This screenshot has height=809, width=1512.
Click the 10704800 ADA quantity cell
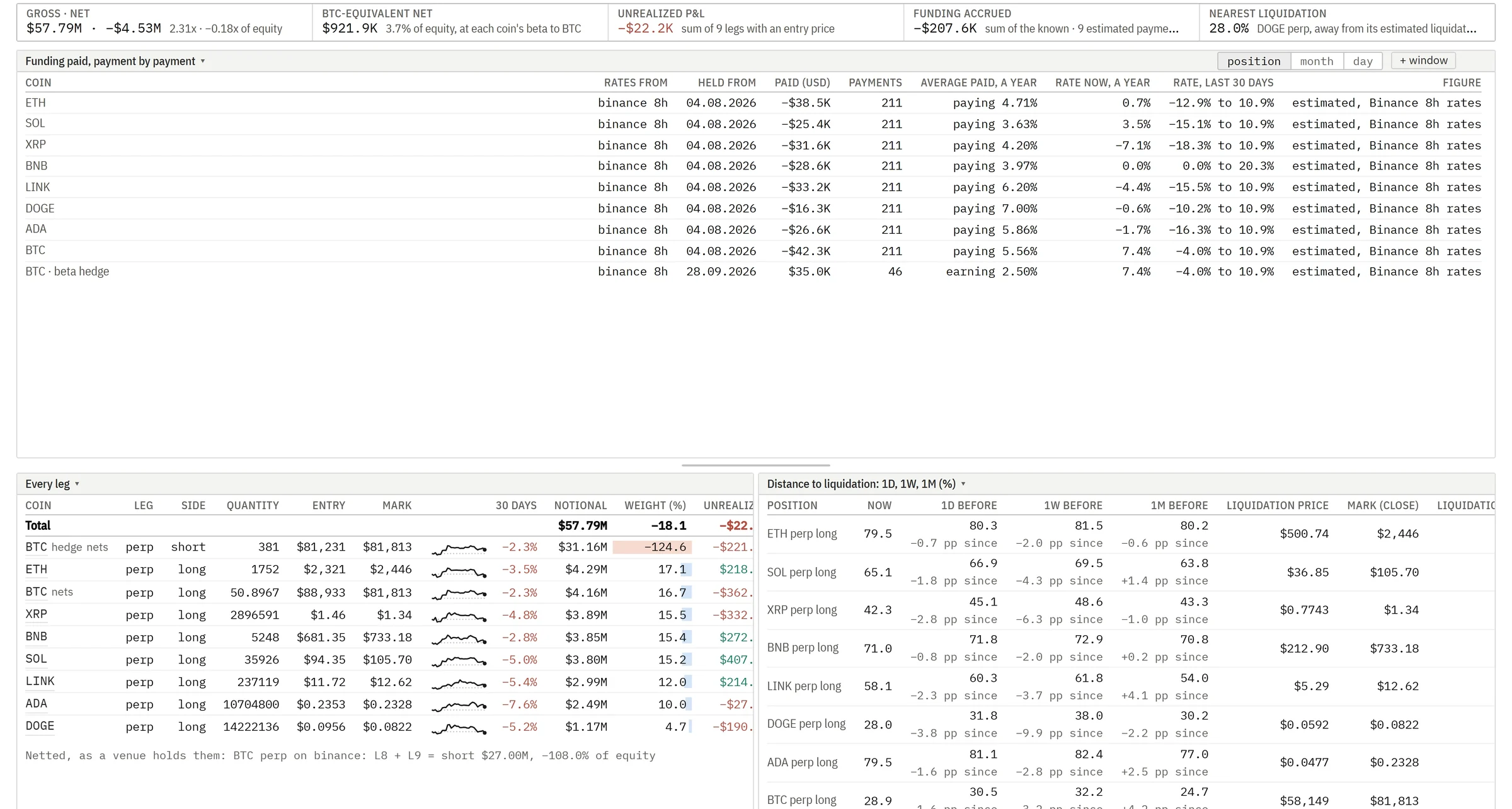(251, 704)
